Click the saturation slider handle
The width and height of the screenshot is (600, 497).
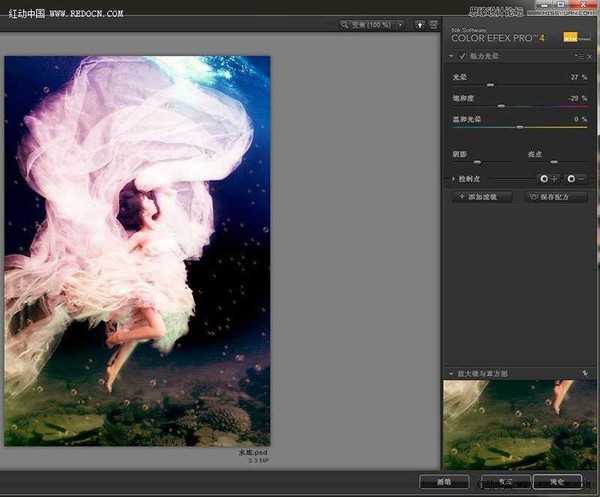(501, 105)
